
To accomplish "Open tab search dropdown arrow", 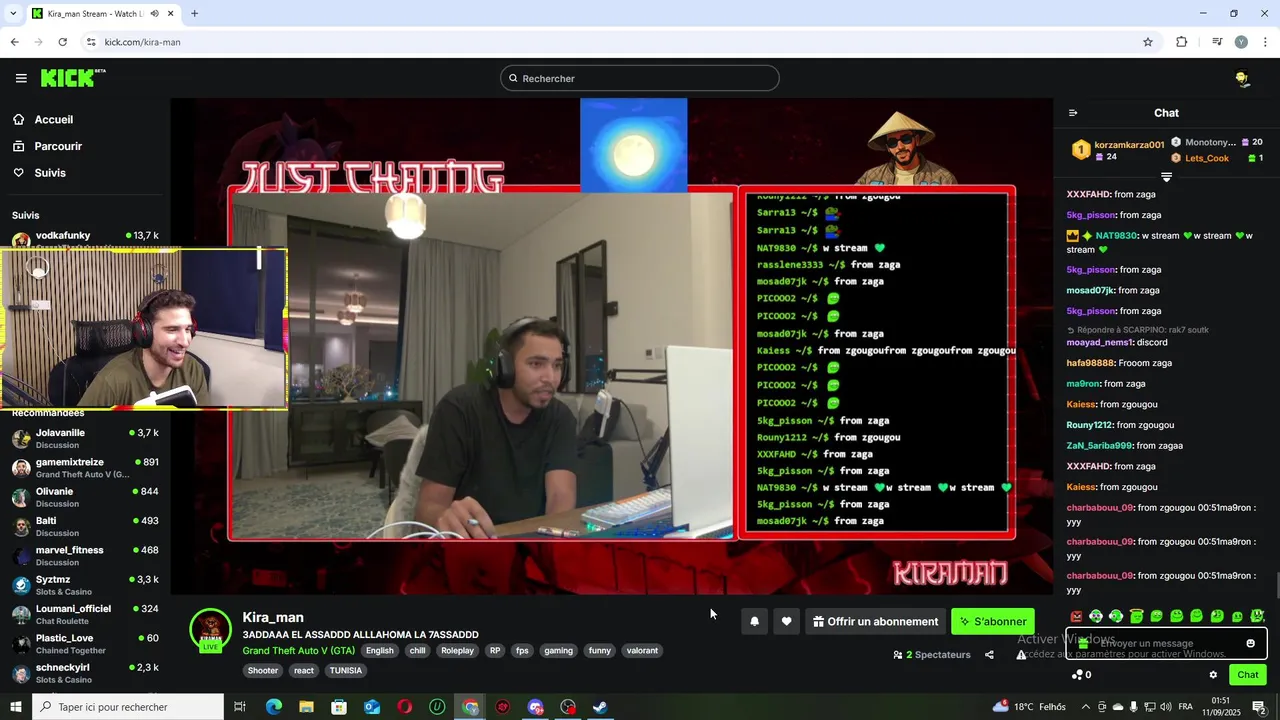I will (x=13, y=13).
